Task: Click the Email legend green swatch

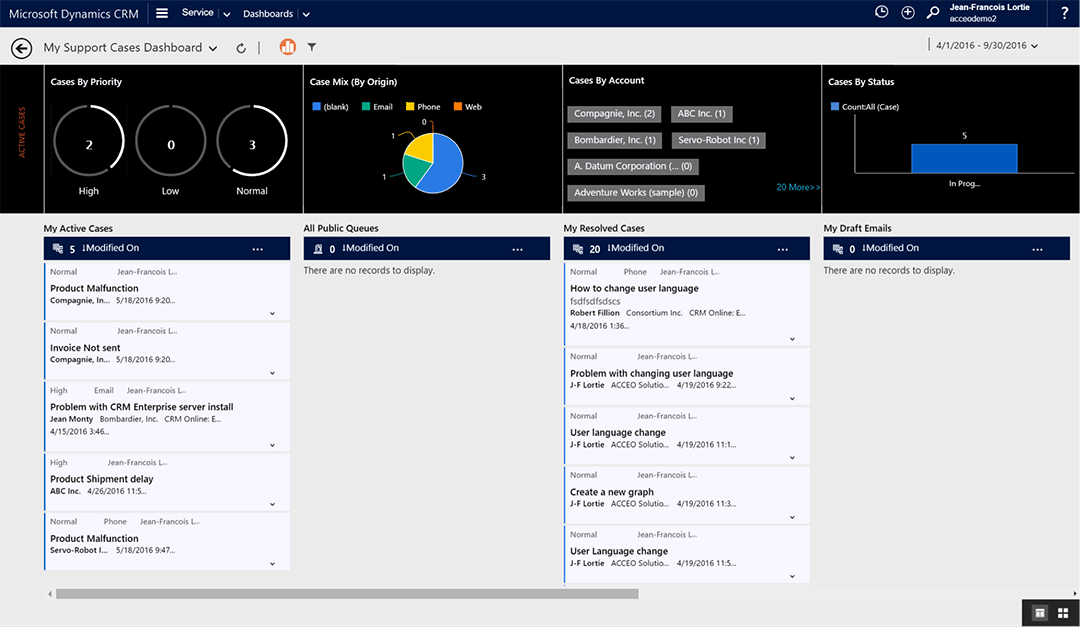Action: pyautogui.click(x=366, y=106)
